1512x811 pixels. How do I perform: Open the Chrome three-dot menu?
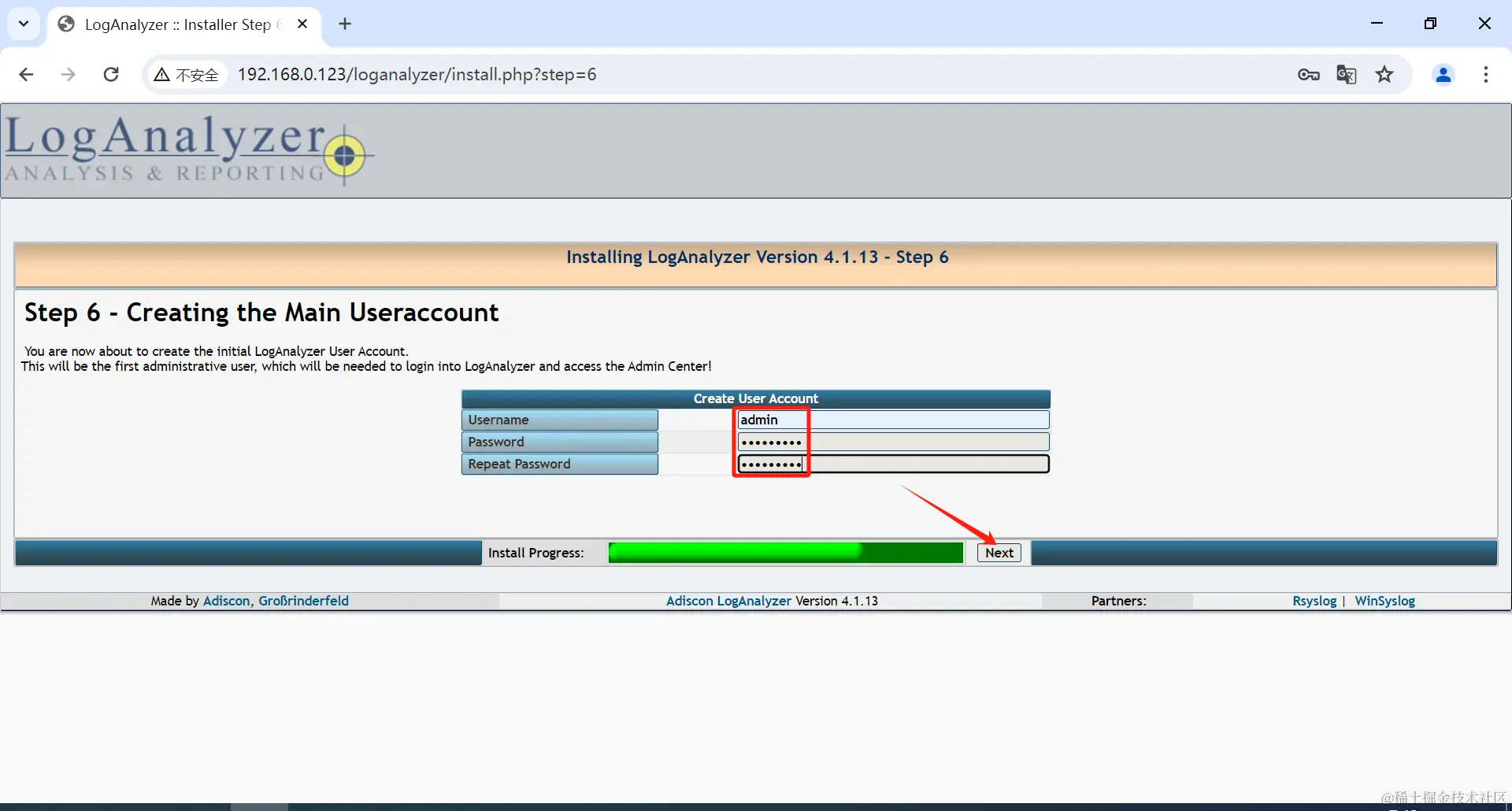coord(1486,75)
